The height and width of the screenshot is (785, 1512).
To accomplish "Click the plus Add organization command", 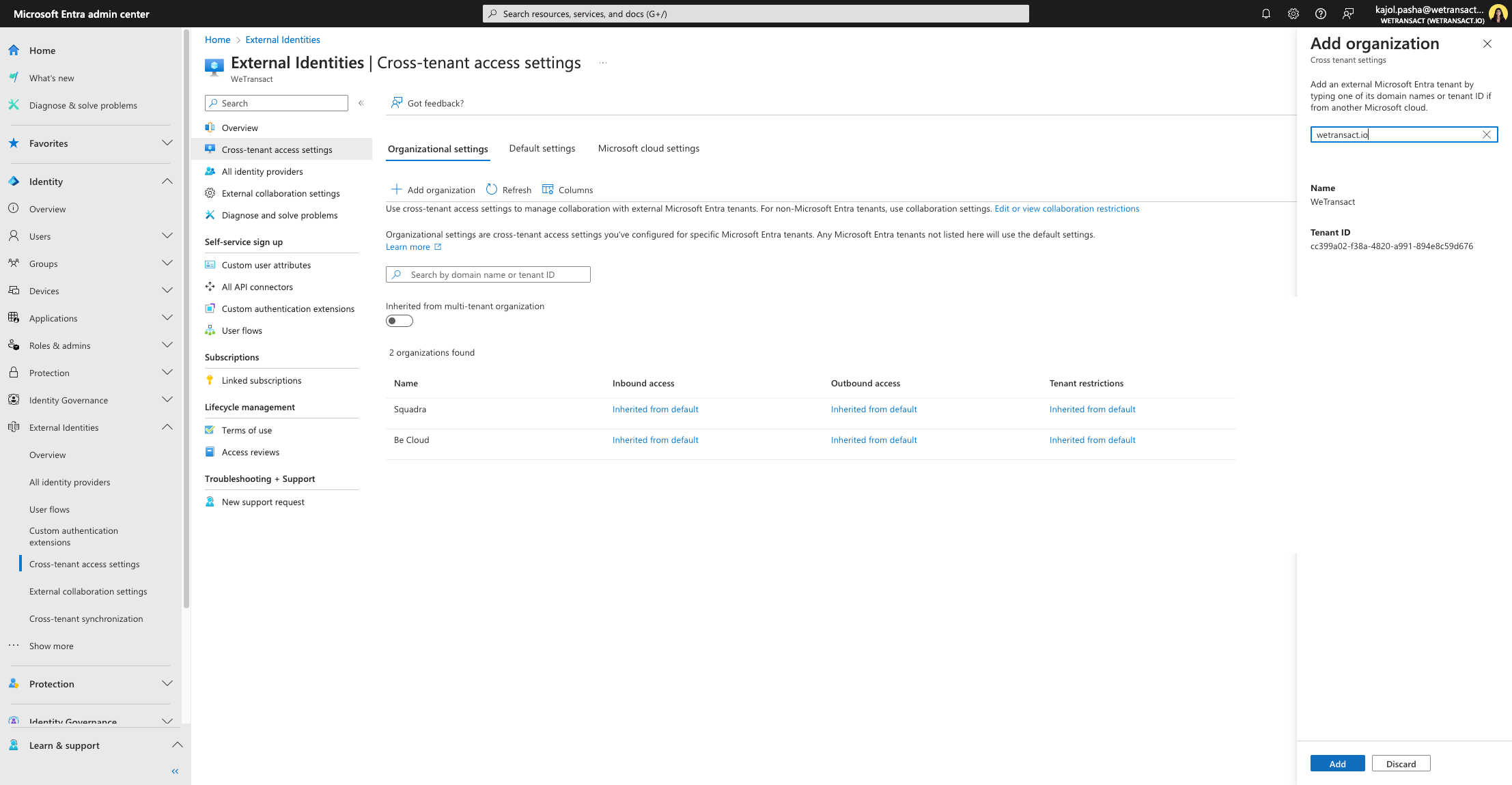I will (433, 190).
